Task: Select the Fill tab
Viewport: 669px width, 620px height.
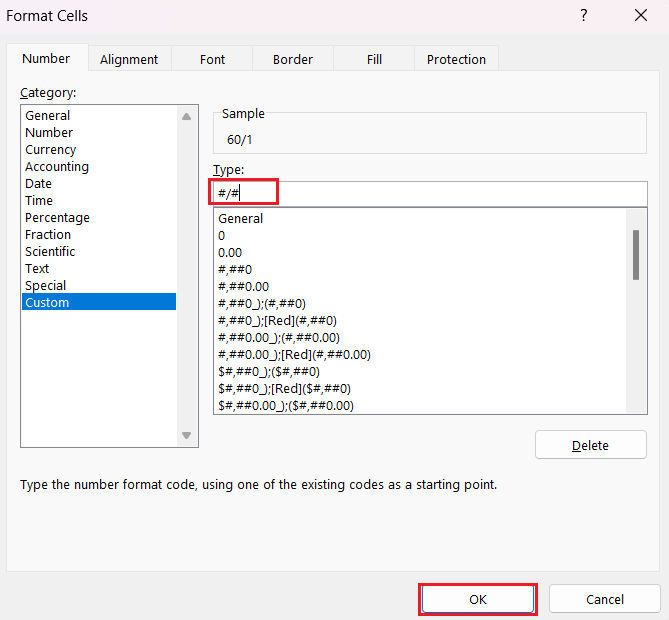Action: pos(374,59)
